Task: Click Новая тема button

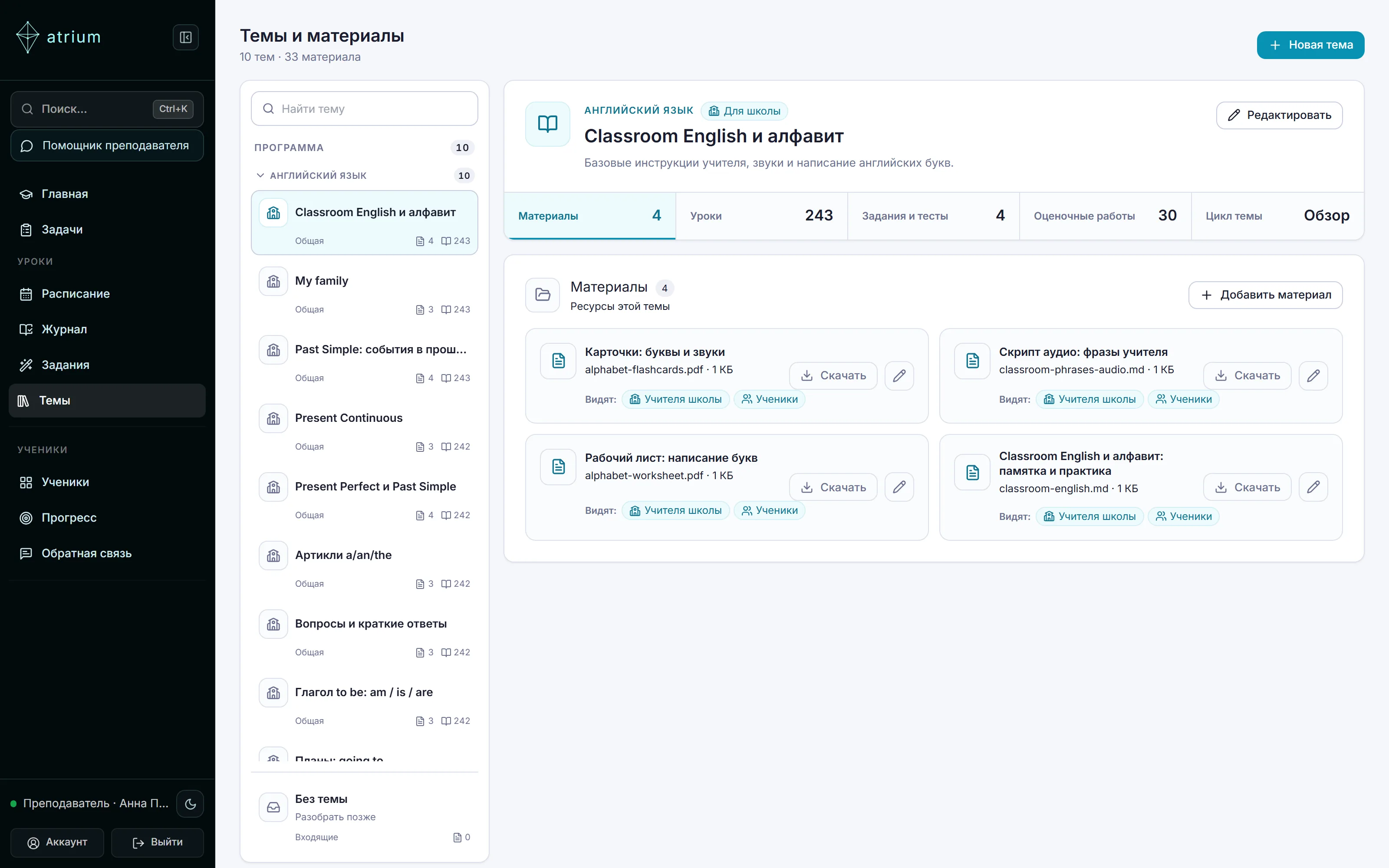Action: (1310, 45)
